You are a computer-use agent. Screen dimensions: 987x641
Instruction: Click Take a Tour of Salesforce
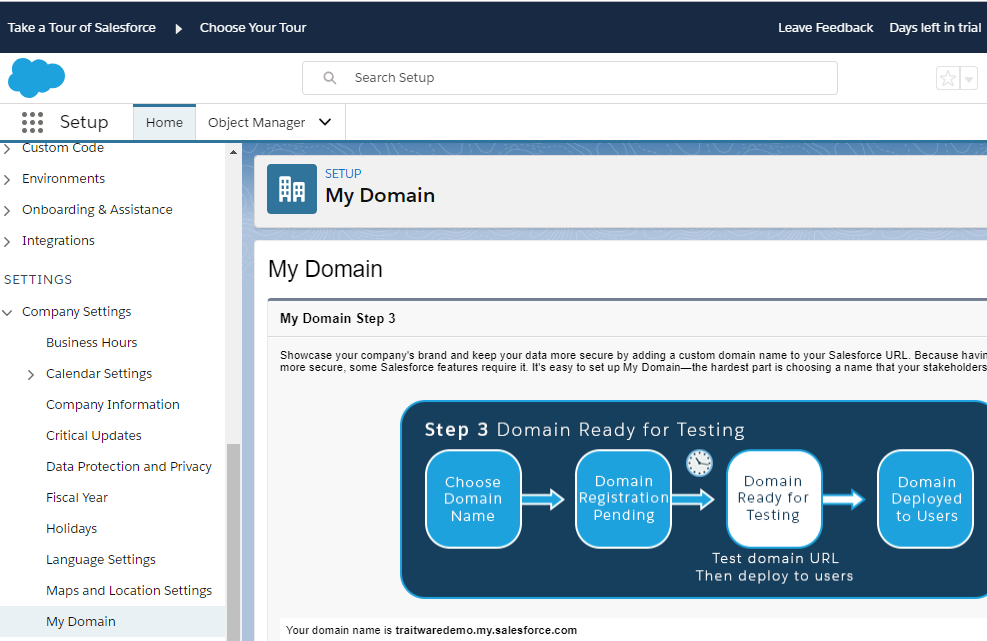point(82,28)
